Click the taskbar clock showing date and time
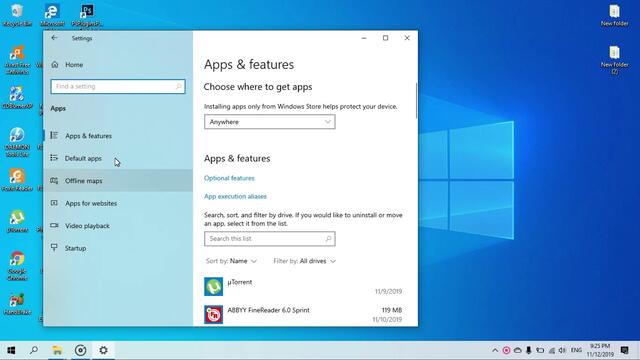 pos(600,350)
